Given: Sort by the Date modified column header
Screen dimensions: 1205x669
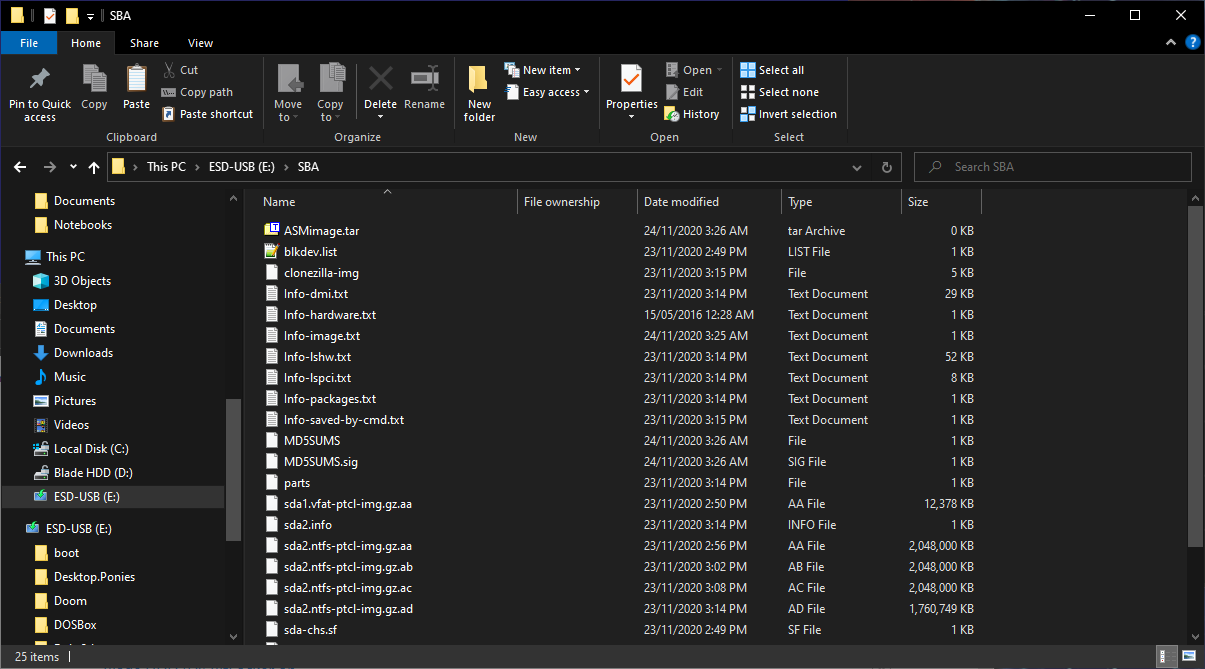Looking at the screenshot, I should tap(709, 202).
